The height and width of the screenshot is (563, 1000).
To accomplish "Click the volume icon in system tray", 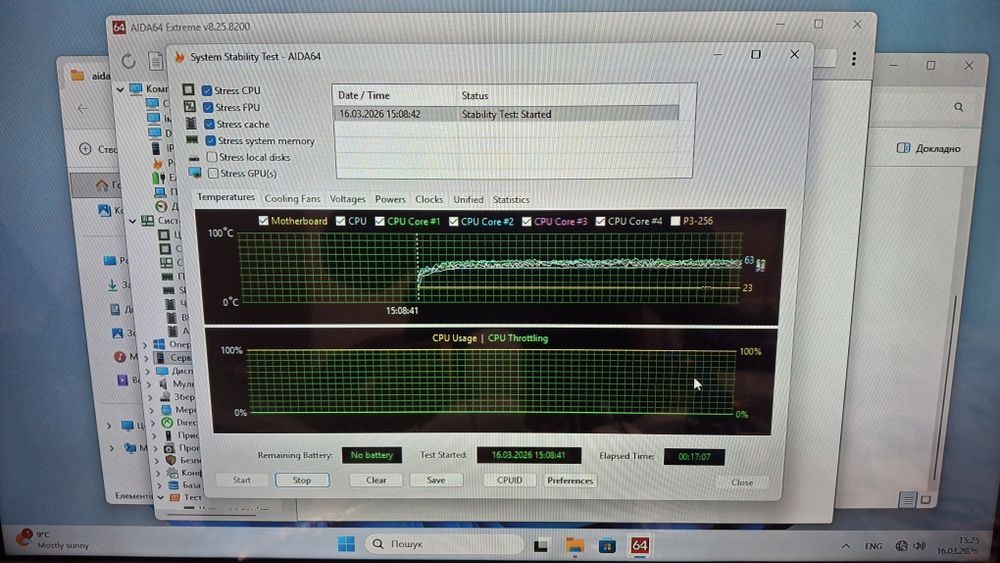I will coord(919,546).
